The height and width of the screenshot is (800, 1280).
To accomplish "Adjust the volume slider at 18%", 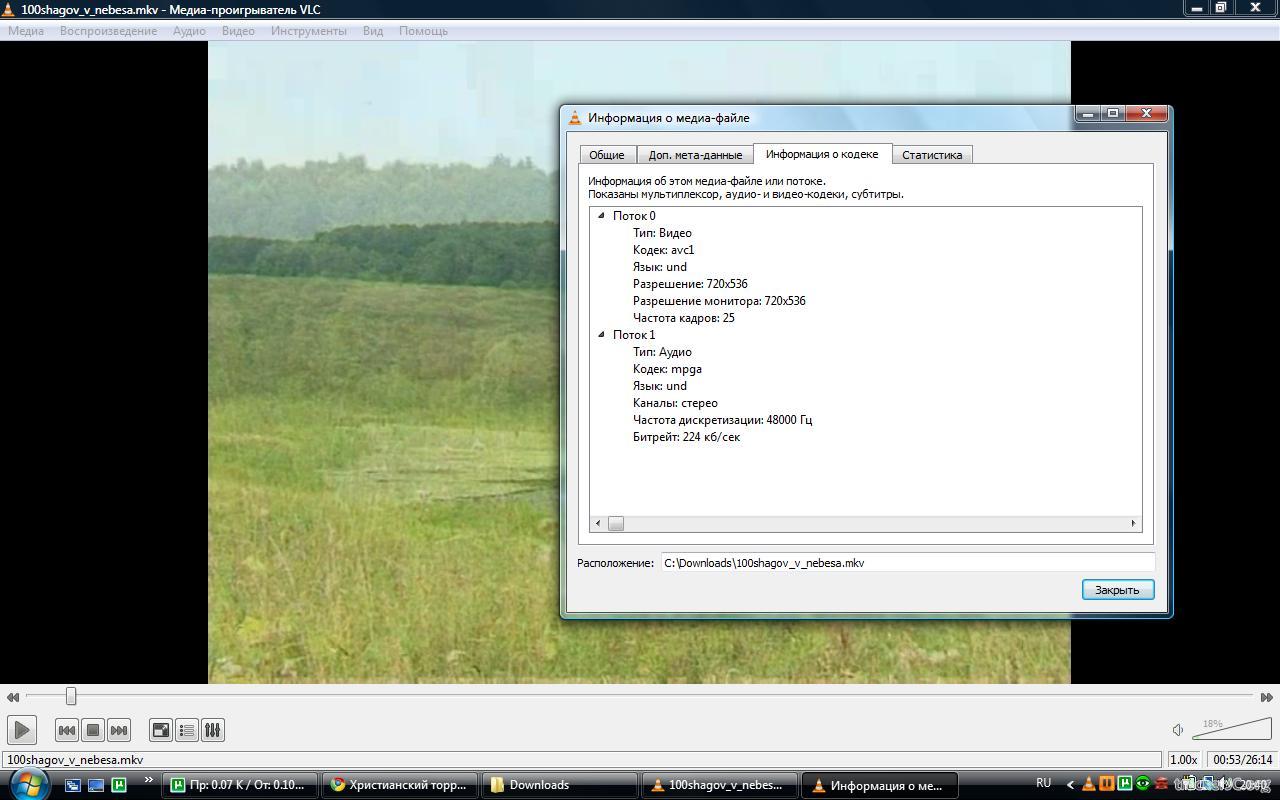I will point(1232,730).
